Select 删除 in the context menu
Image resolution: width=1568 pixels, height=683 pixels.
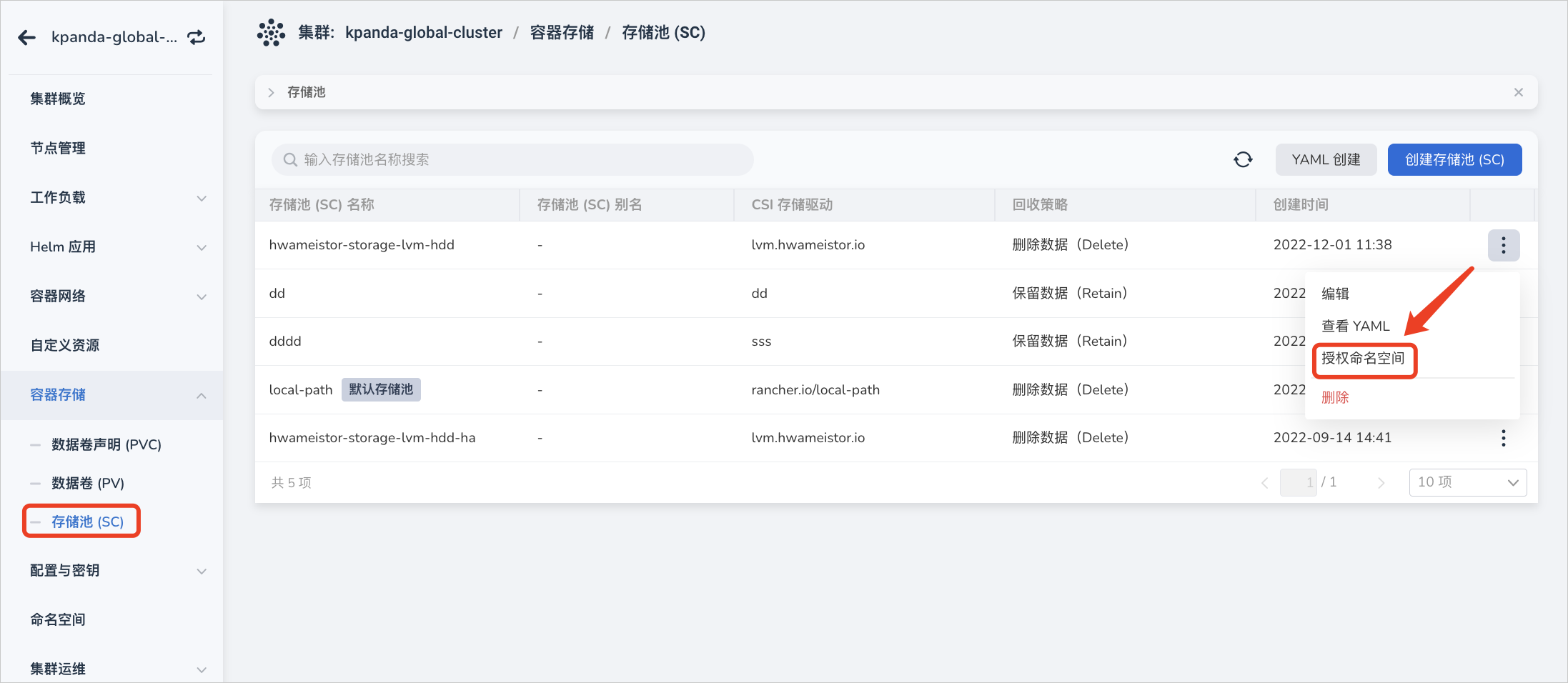click(1335, 397)
